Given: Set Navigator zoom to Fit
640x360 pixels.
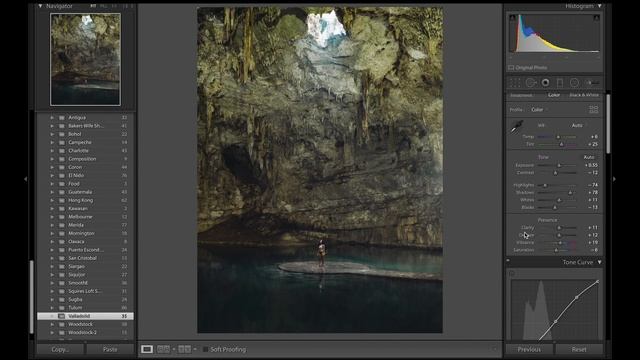Looking at the screenshot, I should [93, 6].
